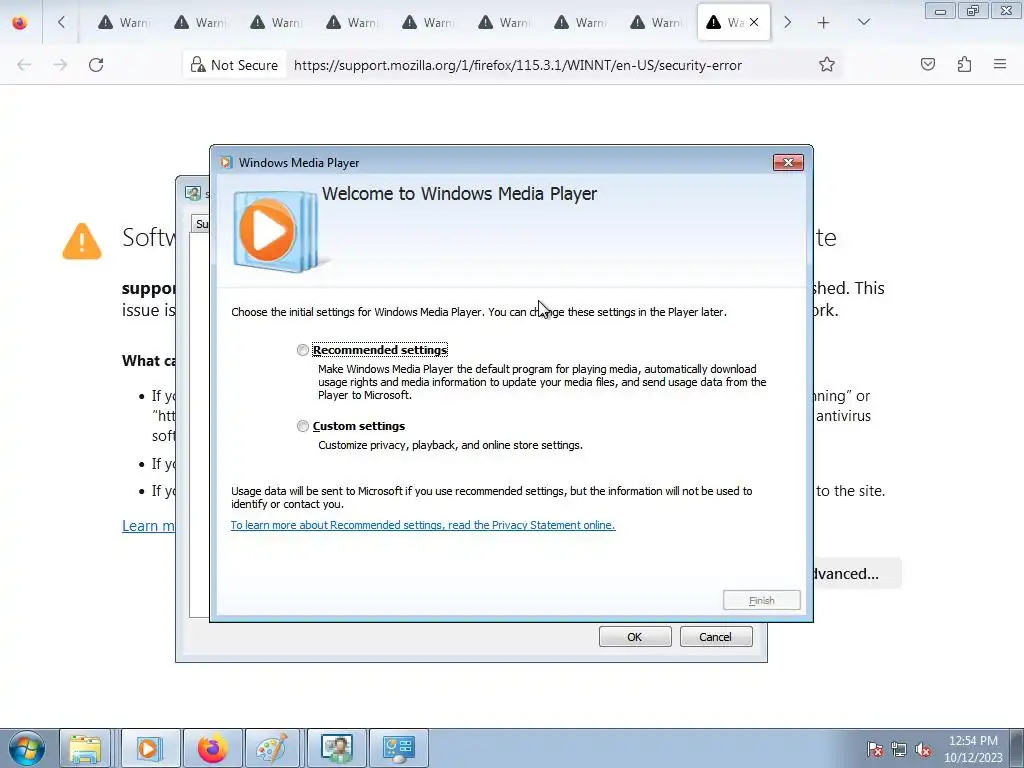Click the Firefox View icon in tab bar
This screenshot has width=1024, height=768.
pyautogui.click(x=20, y=23)
